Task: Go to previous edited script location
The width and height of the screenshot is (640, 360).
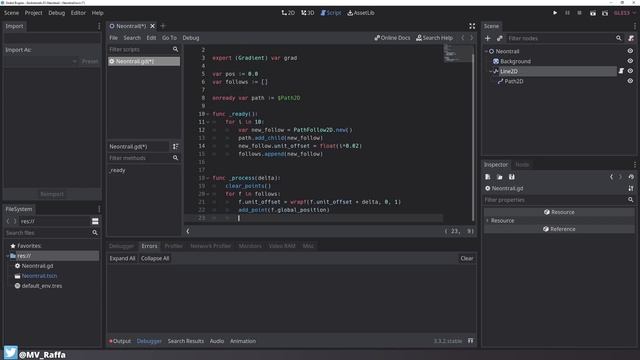Action: 463,38
